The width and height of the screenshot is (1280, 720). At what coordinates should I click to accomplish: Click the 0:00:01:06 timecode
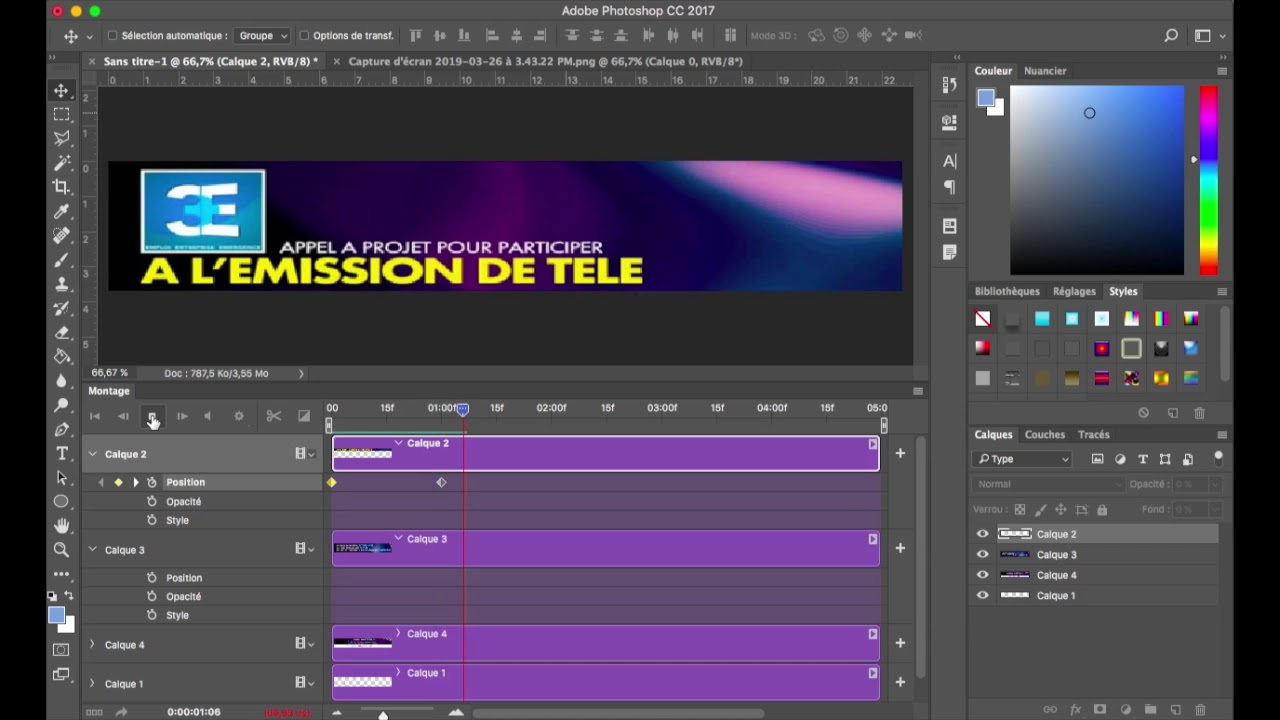pos(194,712)
